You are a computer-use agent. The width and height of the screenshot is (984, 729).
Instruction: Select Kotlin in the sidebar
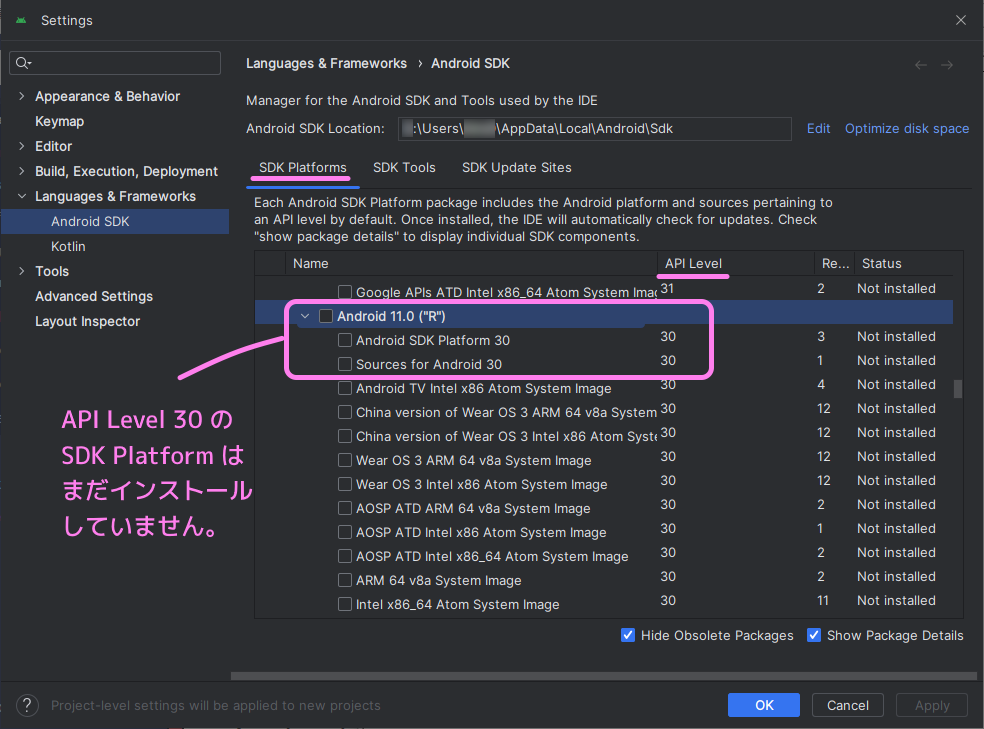(x=67, y=246)
